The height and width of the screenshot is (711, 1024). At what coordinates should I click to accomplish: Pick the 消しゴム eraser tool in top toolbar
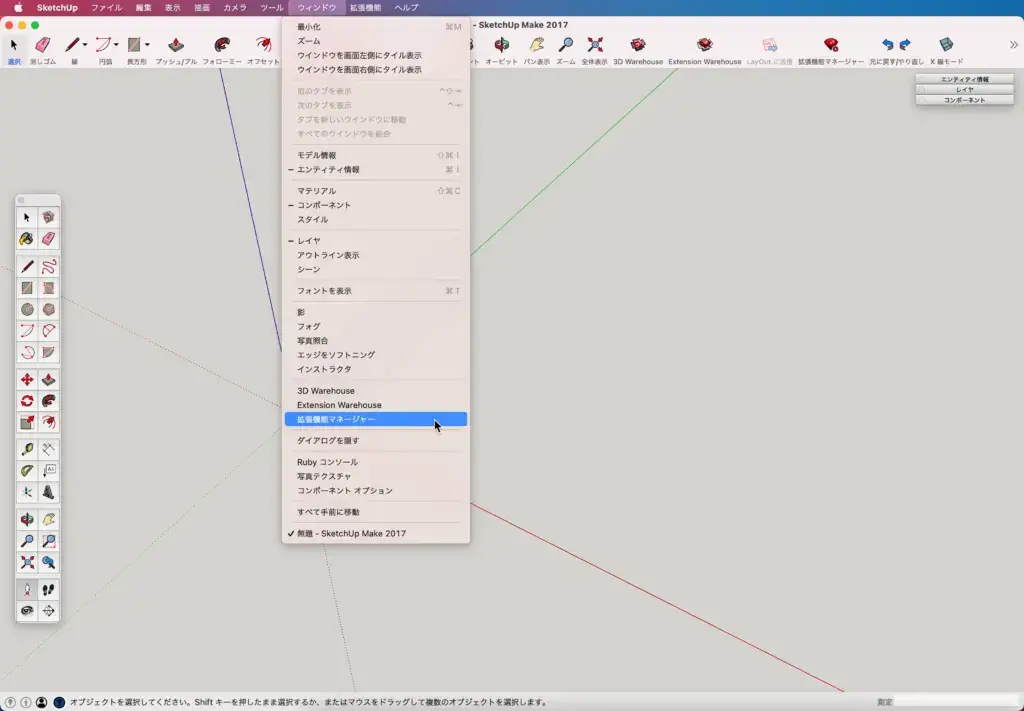42,45
